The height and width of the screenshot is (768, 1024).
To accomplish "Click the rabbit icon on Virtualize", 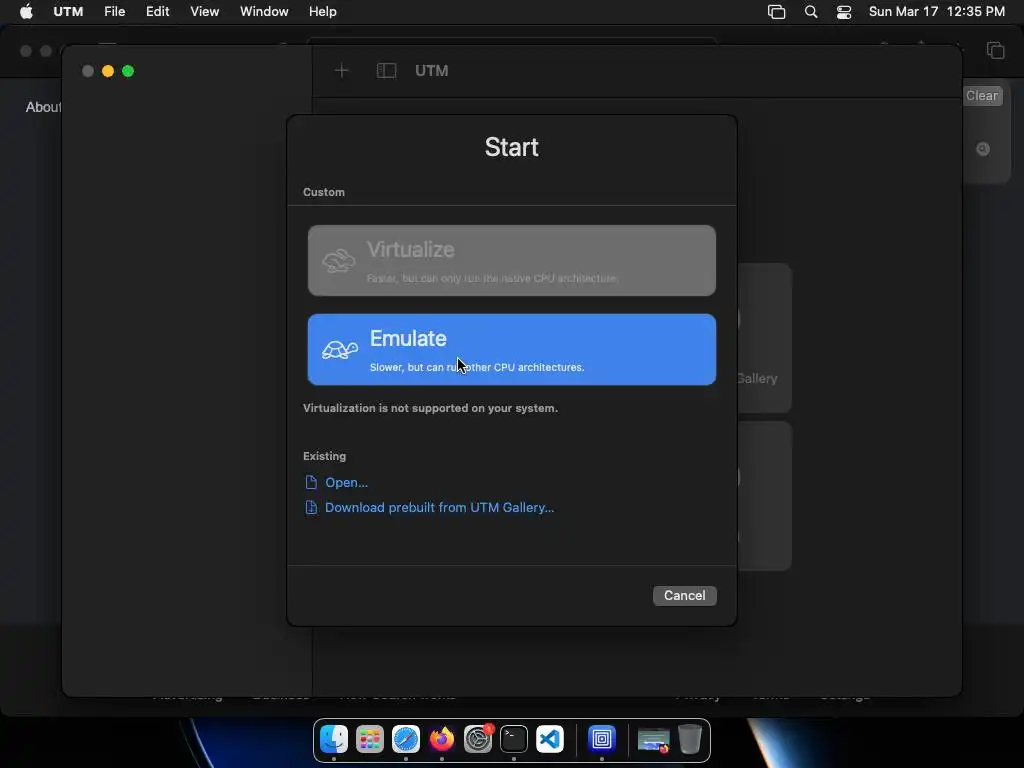I will [338, 261].
